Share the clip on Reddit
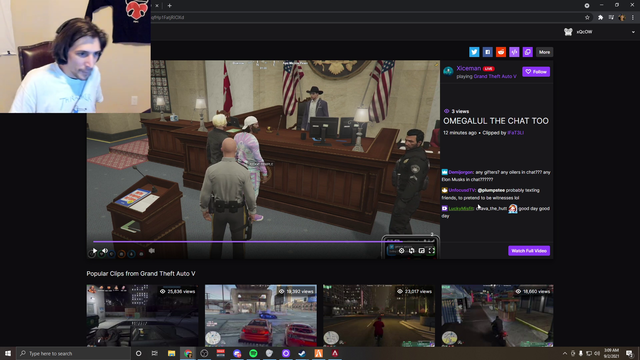The width and height of the screenshot is (640, 360). click(x=501, y=52)
